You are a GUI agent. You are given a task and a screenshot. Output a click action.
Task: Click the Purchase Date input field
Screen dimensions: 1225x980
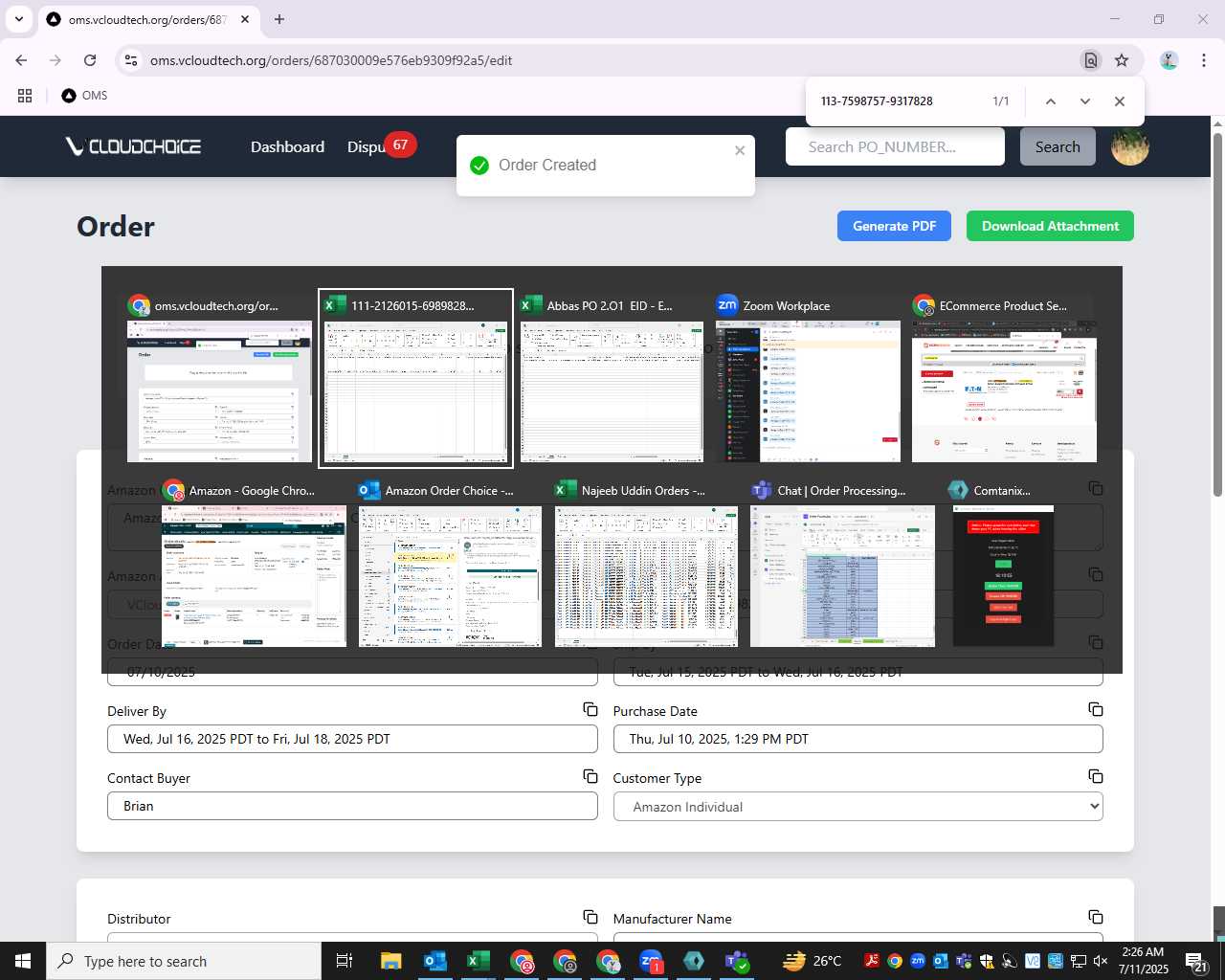(x=857, y=739)
